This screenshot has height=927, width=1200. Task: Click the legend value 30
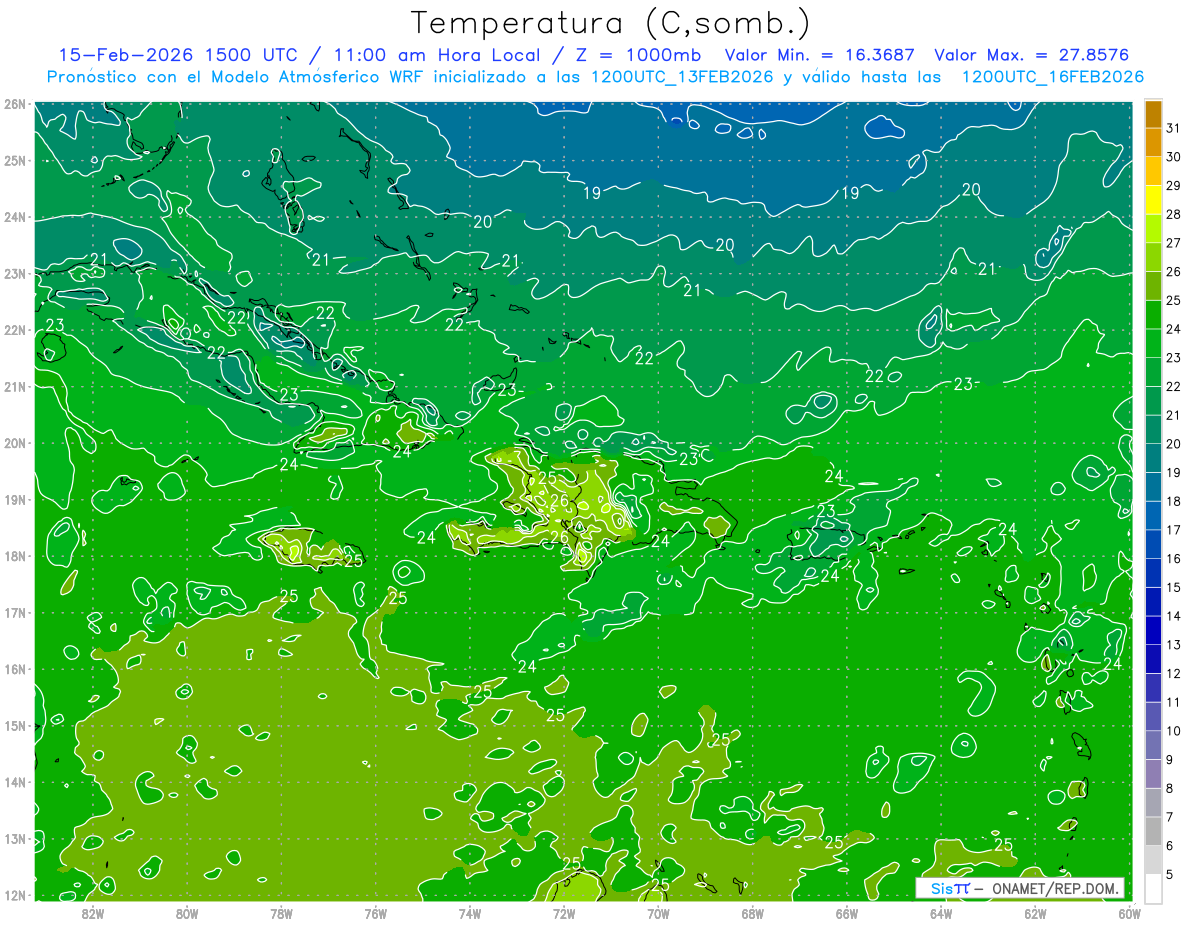pos(1173,157)
